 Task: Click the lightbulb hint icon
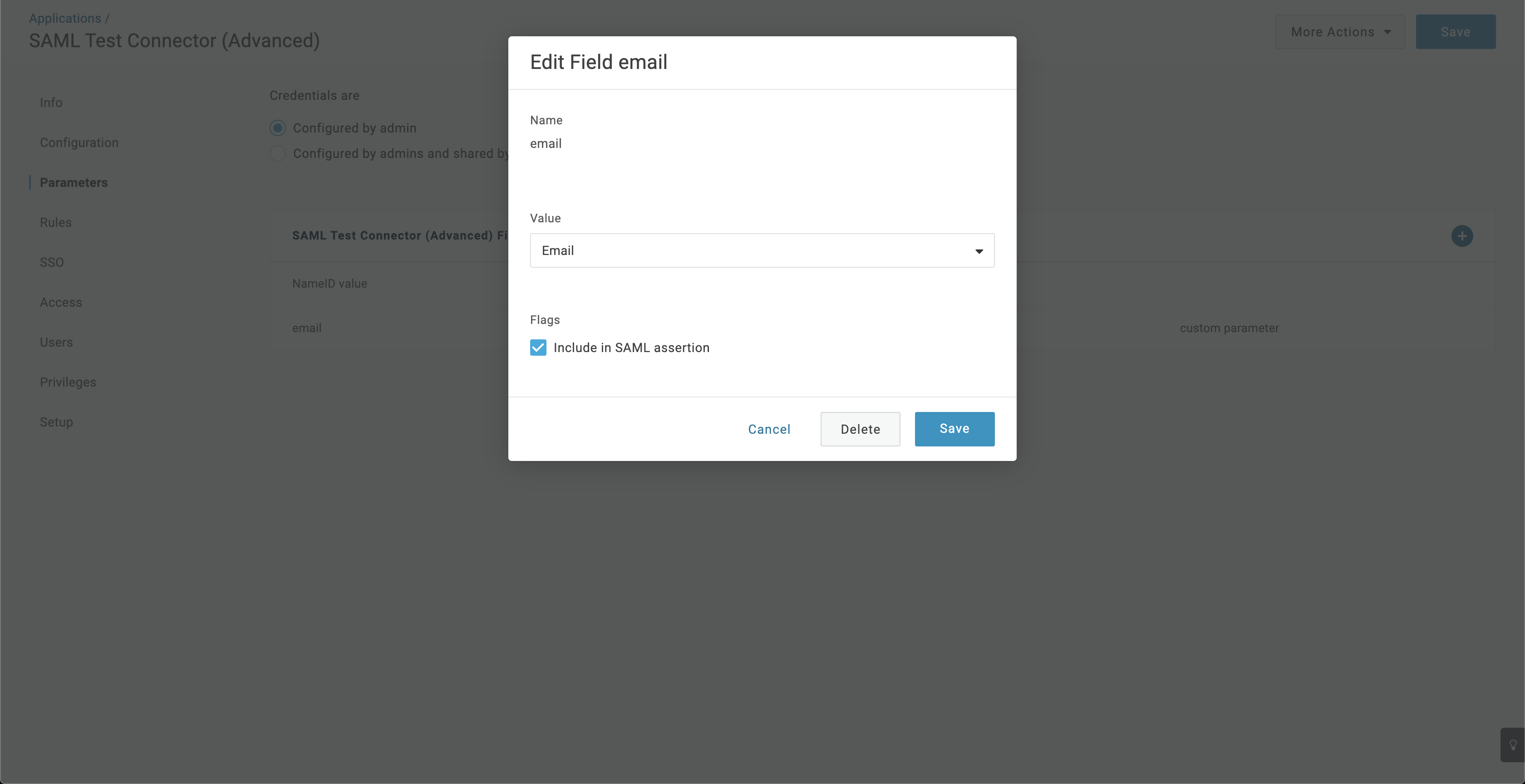point(1513,745)
